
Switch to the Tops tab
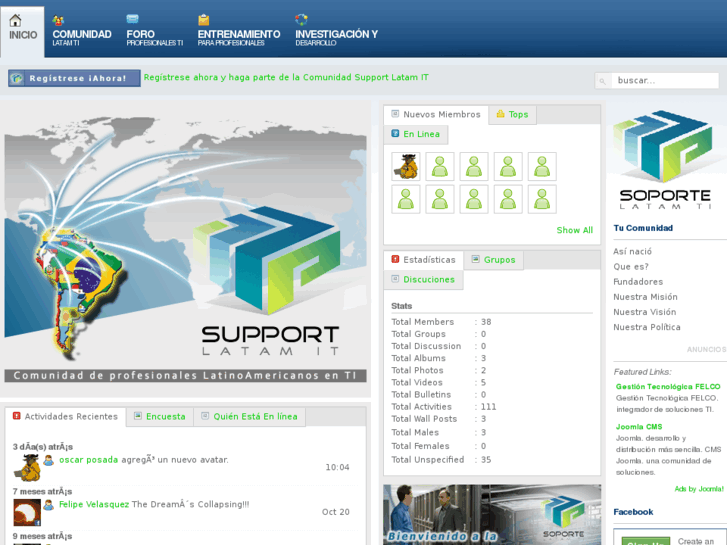(x=512, y=115)
